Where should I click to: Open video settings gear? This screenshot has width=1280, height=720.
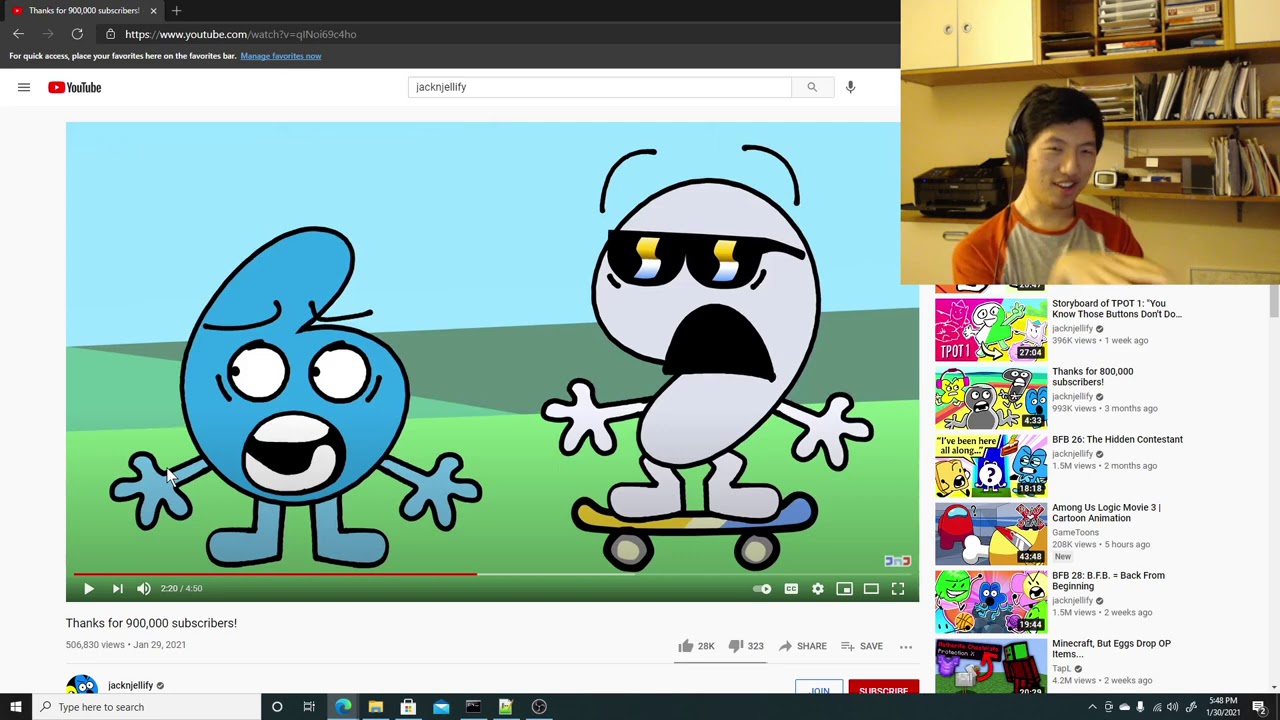[x=818, y=589]
